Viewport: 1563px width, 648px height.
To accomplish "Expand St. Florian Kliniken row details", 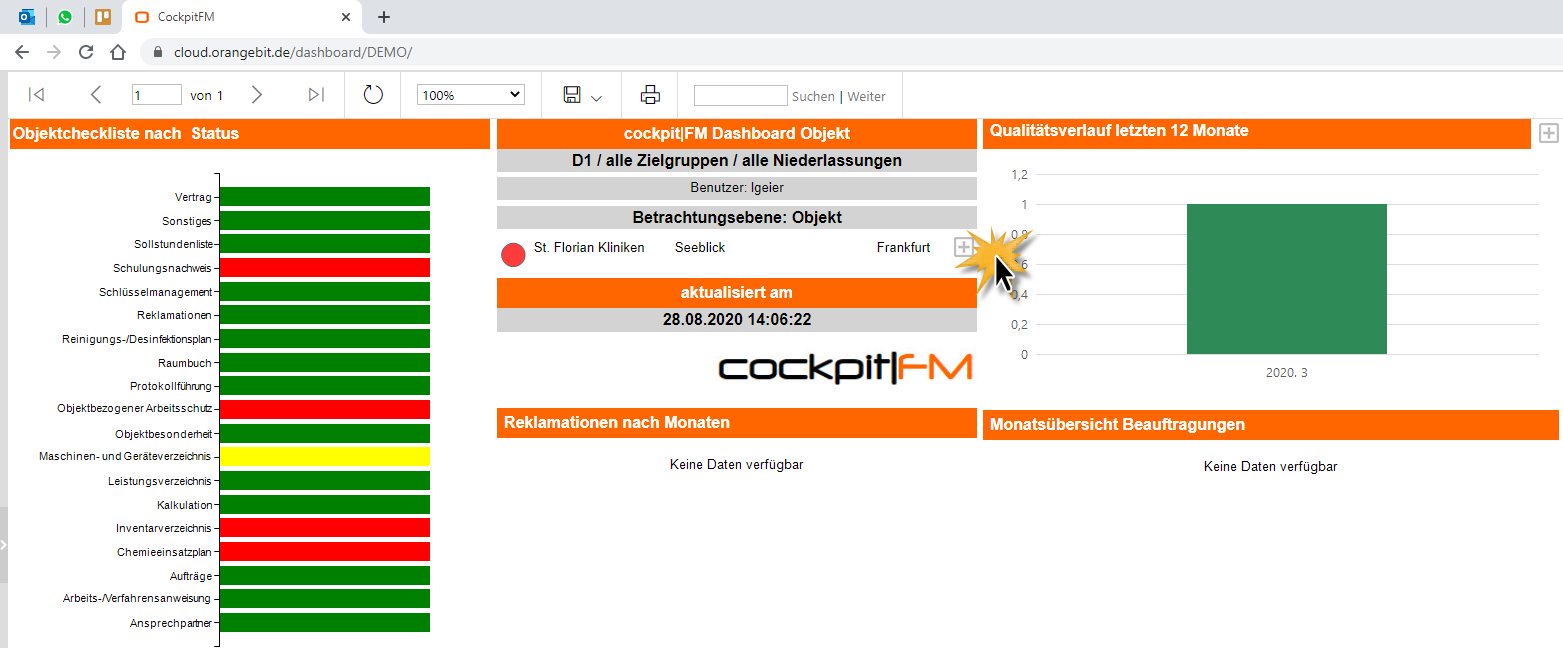I will click(x=963, y=247).
